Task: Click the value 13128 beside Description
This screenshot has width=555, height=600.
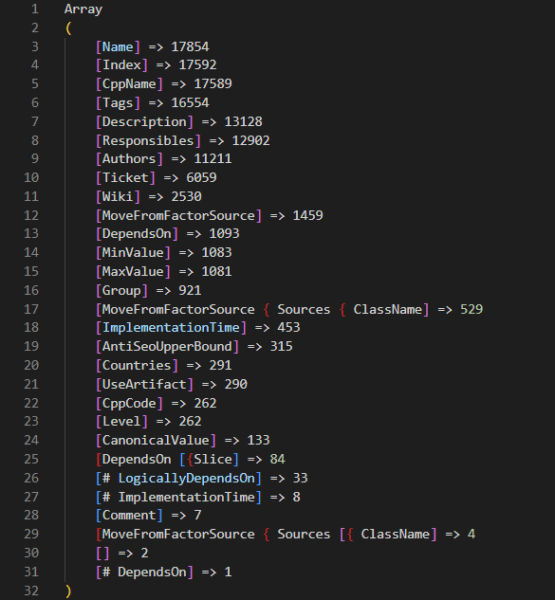Action: coord(243,122)
